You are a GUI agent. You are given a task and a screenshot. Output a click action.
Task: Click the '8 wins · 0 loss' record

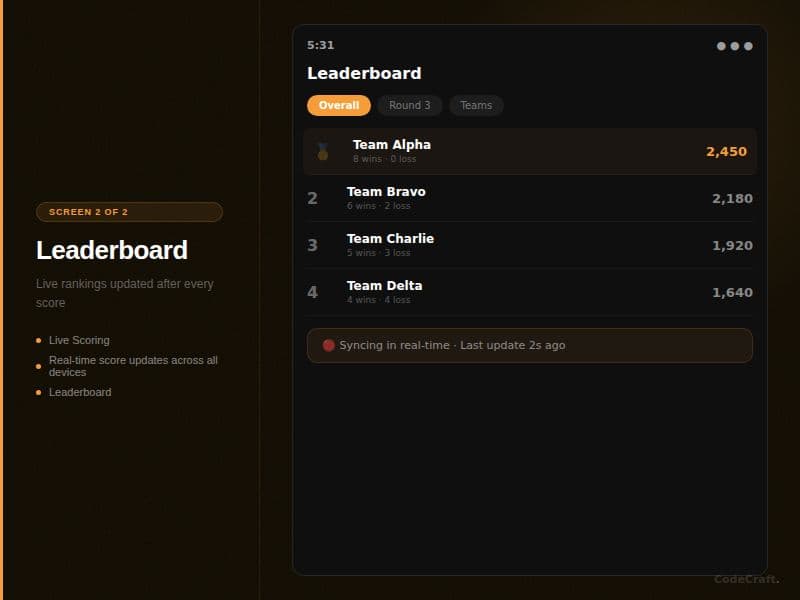click(385, 159)
